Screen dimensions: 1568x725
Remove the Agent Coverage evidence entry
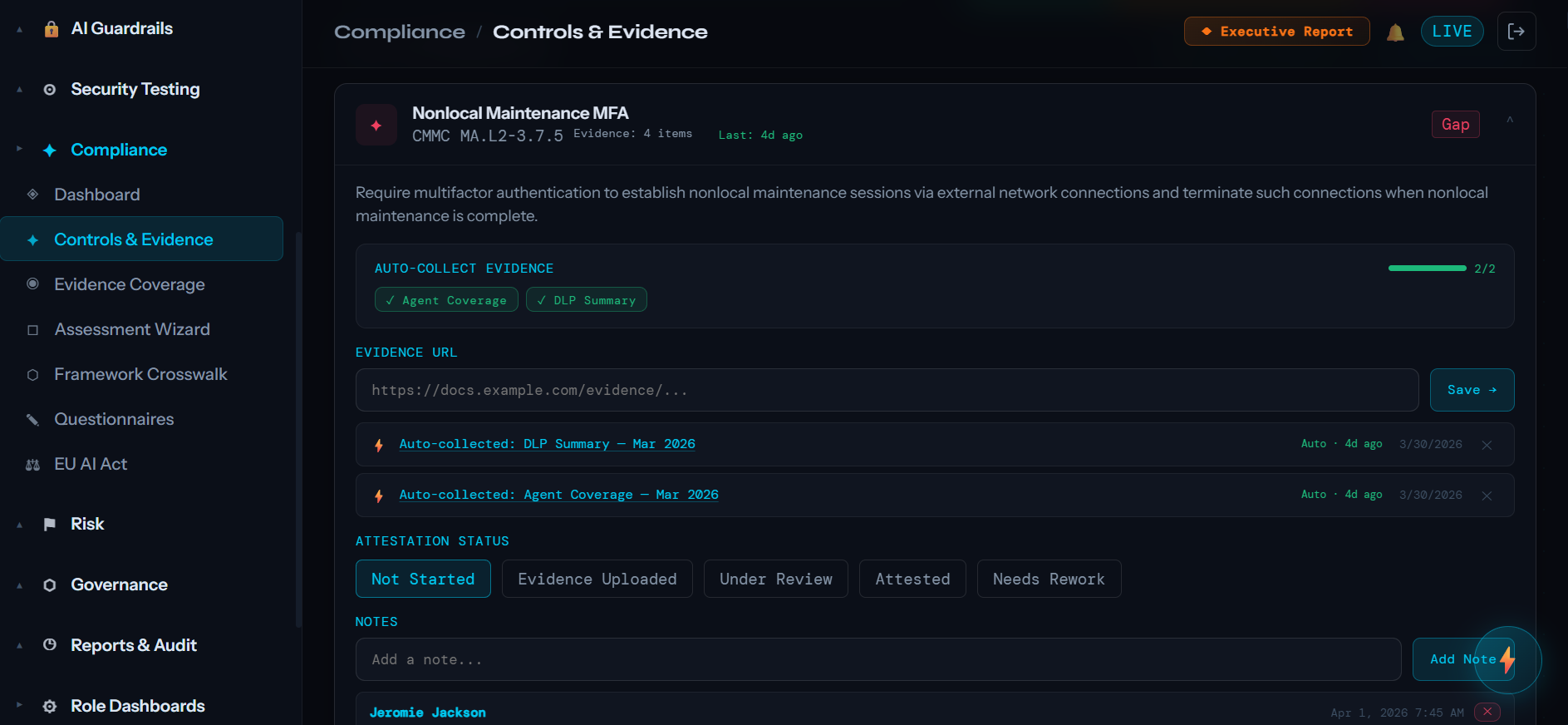click(1487, 496)
